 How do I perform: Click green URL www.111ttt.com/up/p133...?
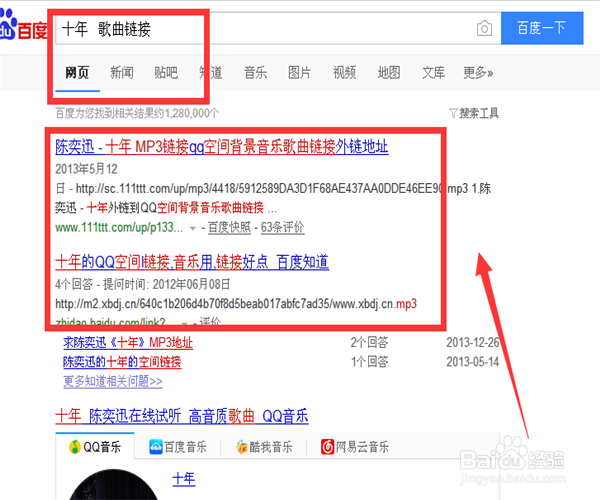(x=119, y=228)
